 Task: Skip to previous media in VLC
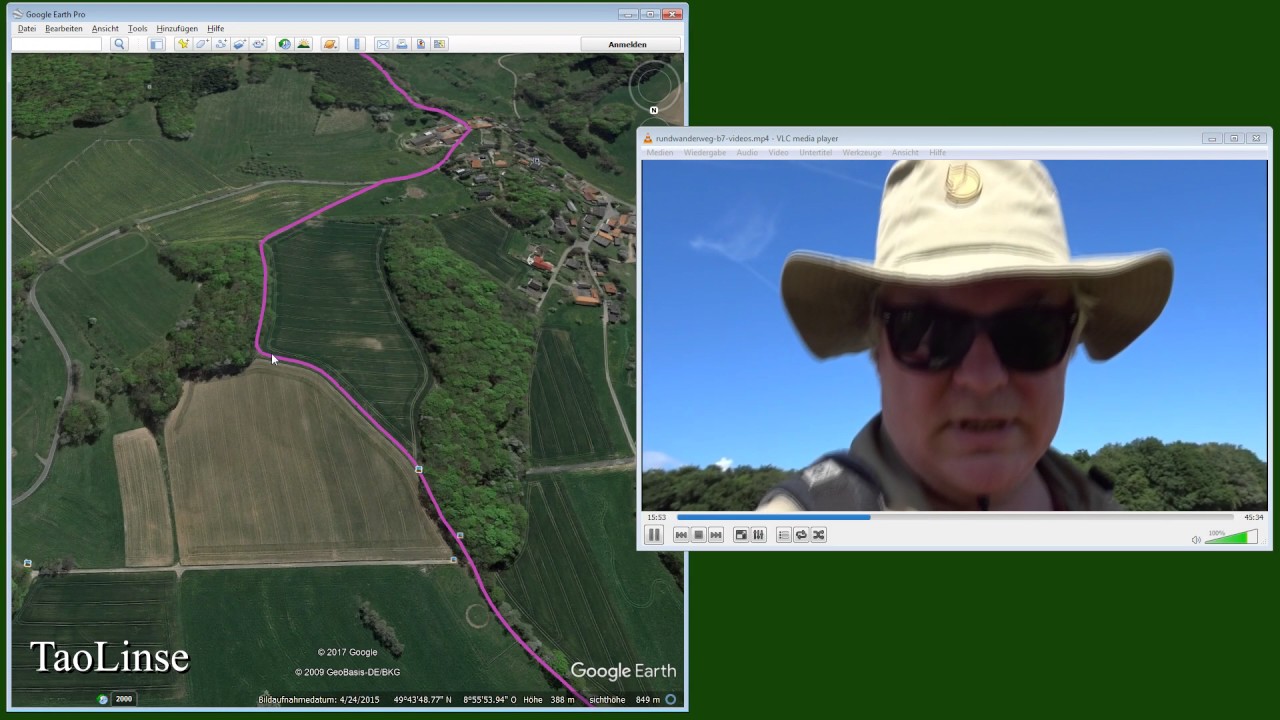click(681, 535)
